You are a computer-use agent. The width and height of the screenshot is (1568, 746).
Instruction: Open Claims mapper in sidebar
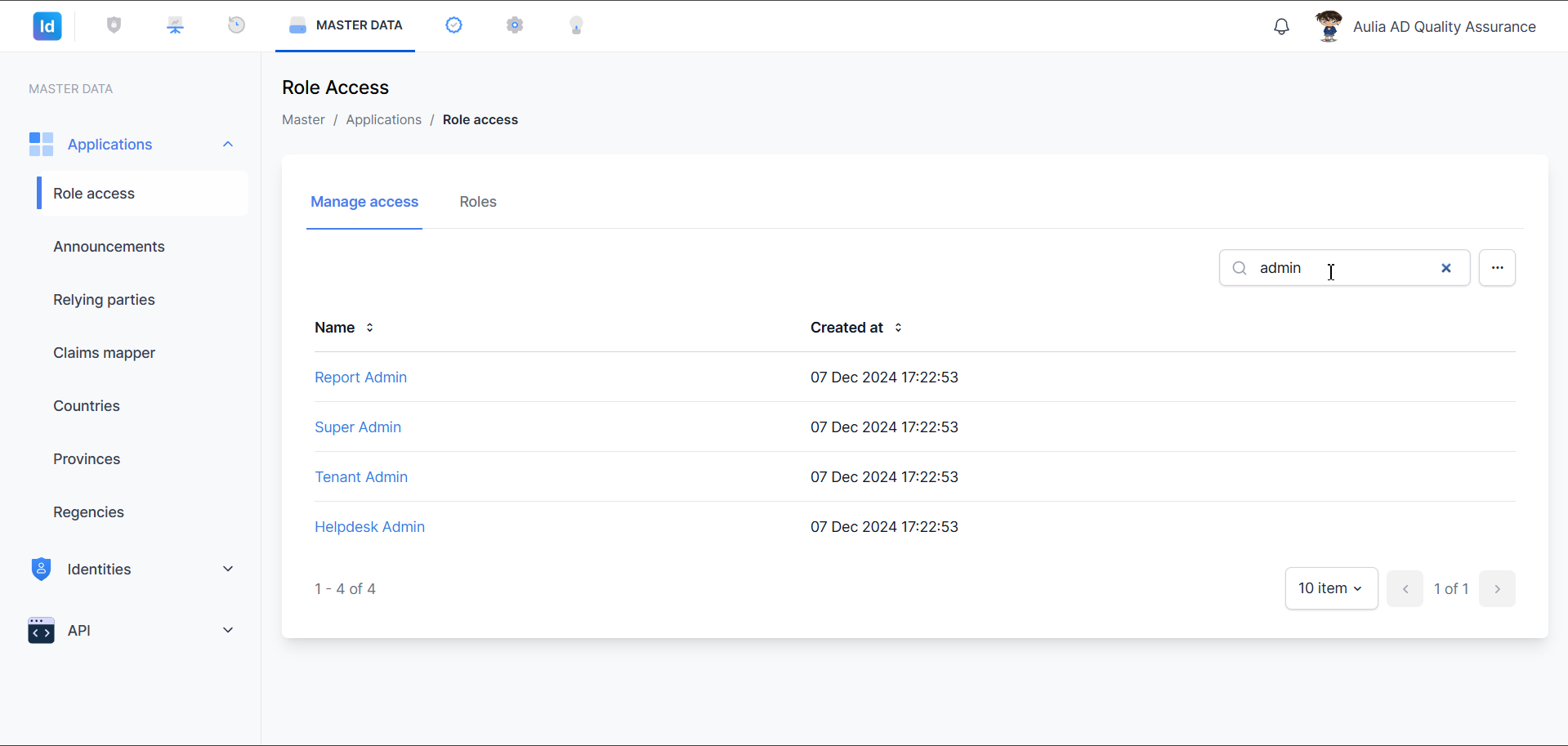click(x=104, y=353)
